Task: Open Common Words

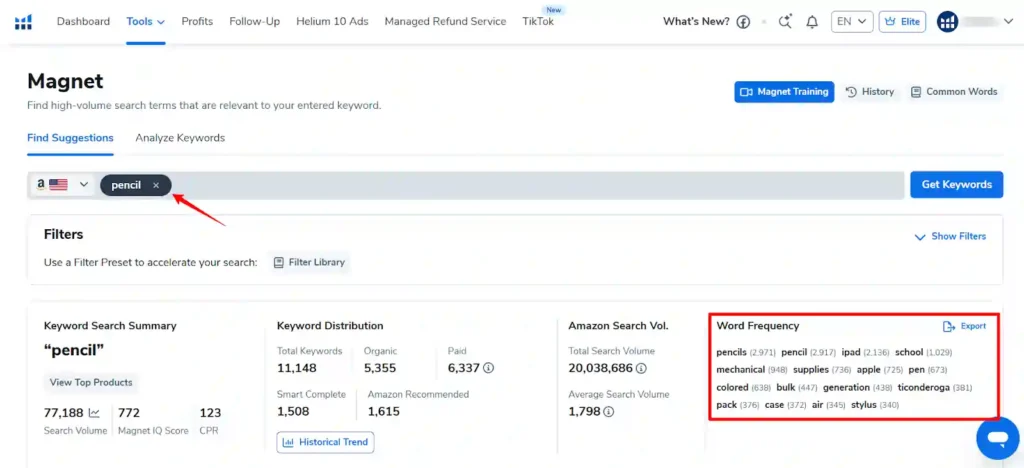Action: click(954, 92)
